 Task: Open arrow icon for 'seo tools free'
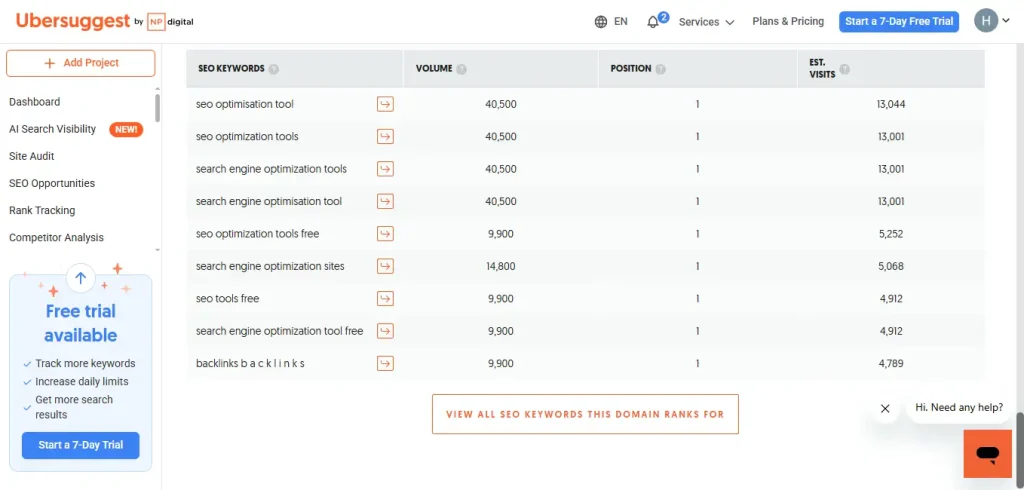(x=385, y=298)
